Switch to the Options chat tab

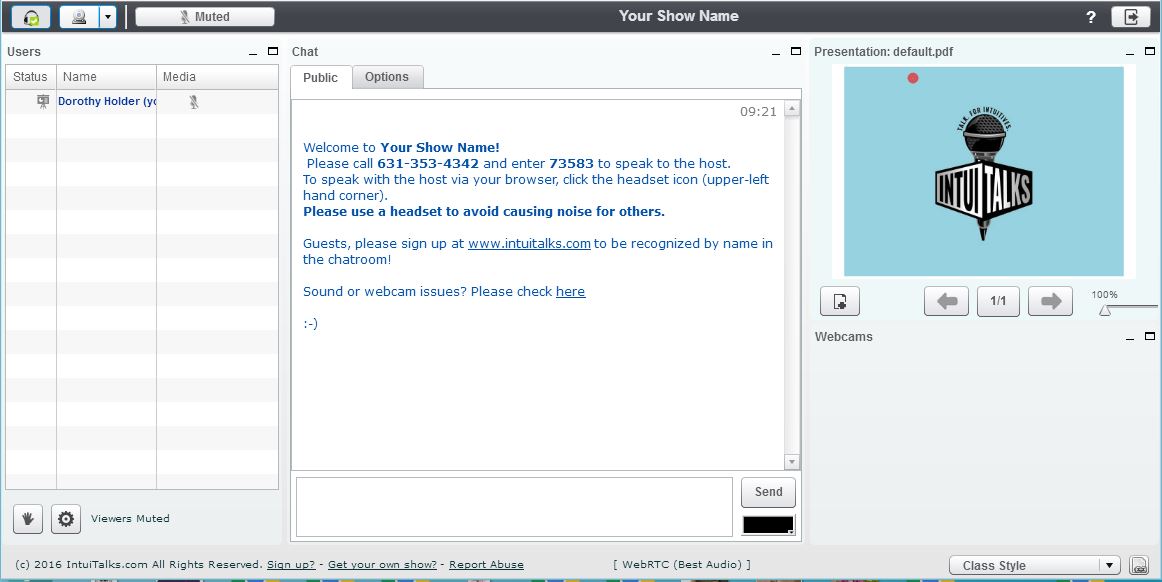click(387, 77)
